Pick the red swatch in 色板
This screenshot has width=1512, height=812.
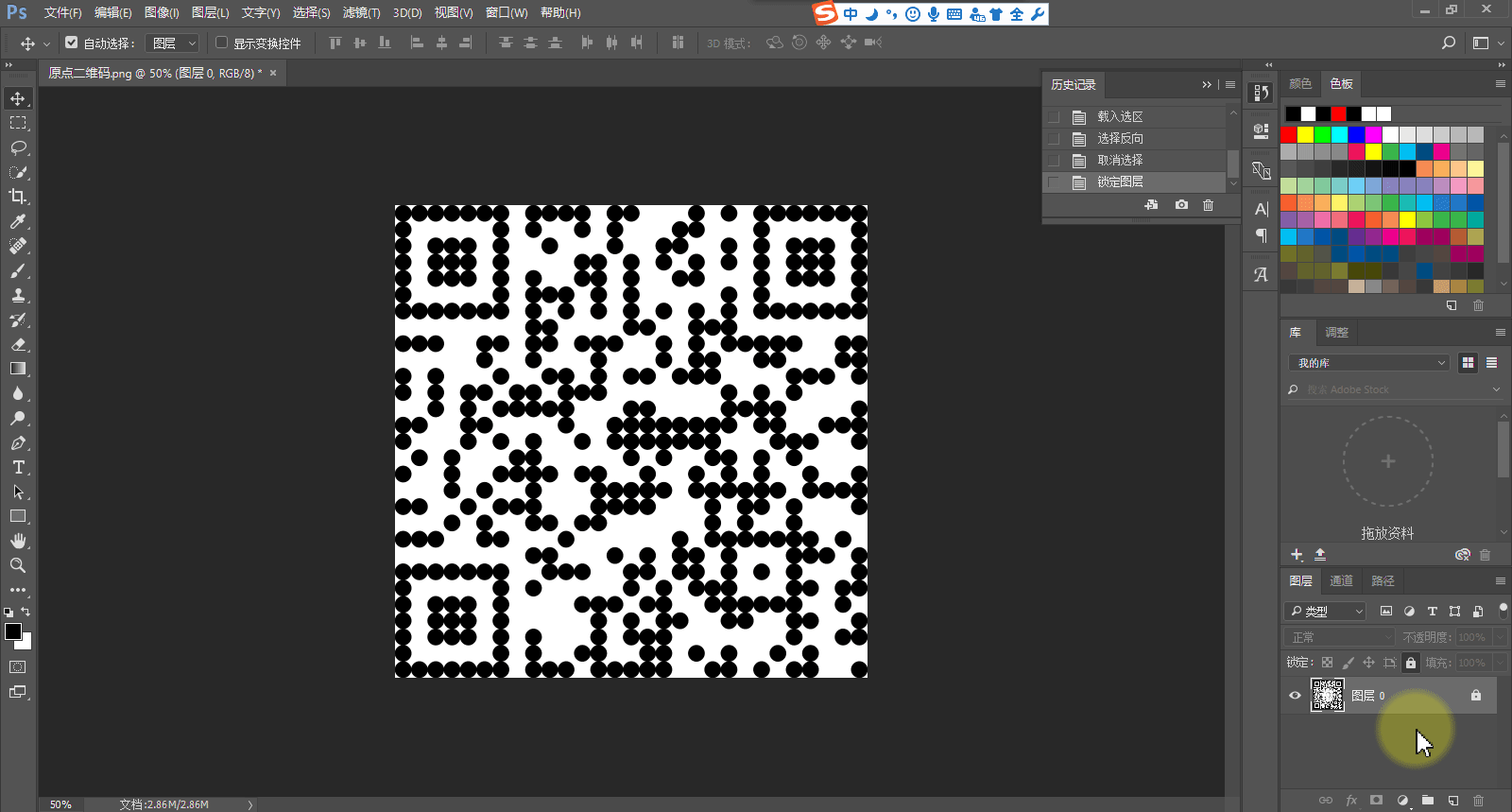tap(1289, 135)
